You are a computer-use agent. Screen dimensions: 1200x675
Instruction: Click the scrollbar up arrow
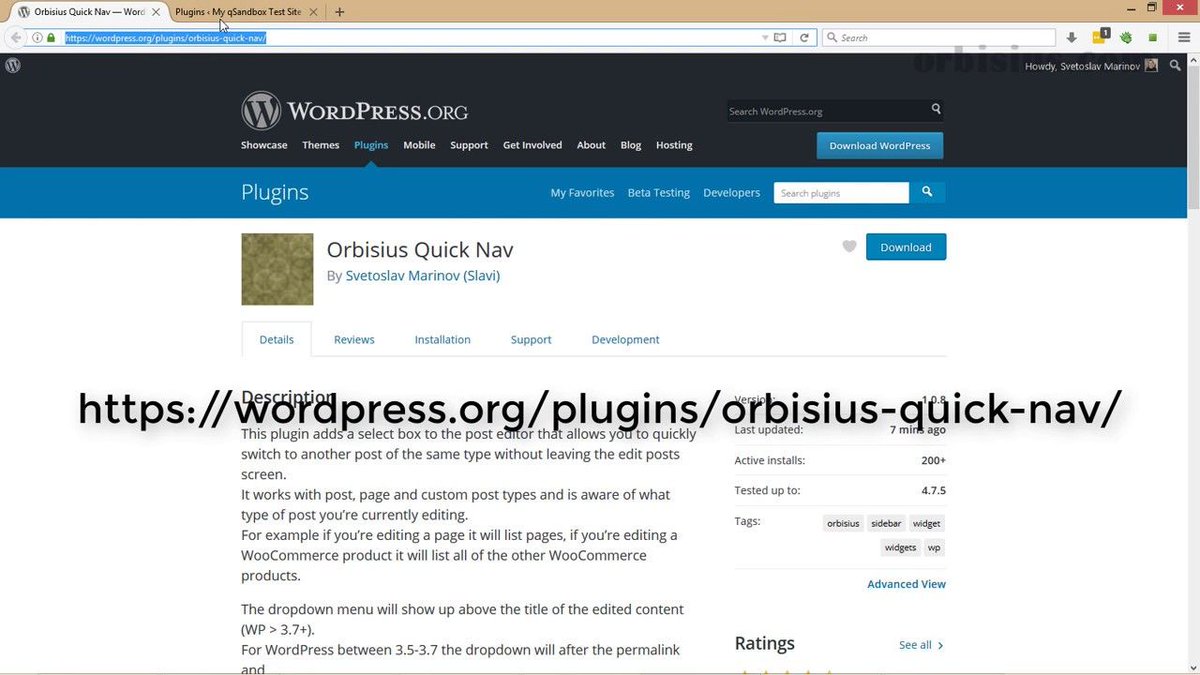[x=1193, y=59]
